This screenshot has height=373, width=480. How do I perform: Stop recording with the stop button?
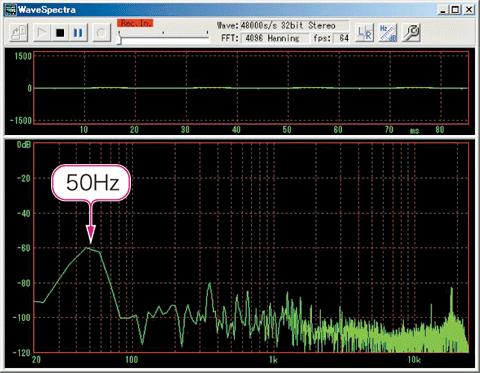click(60, 32)
